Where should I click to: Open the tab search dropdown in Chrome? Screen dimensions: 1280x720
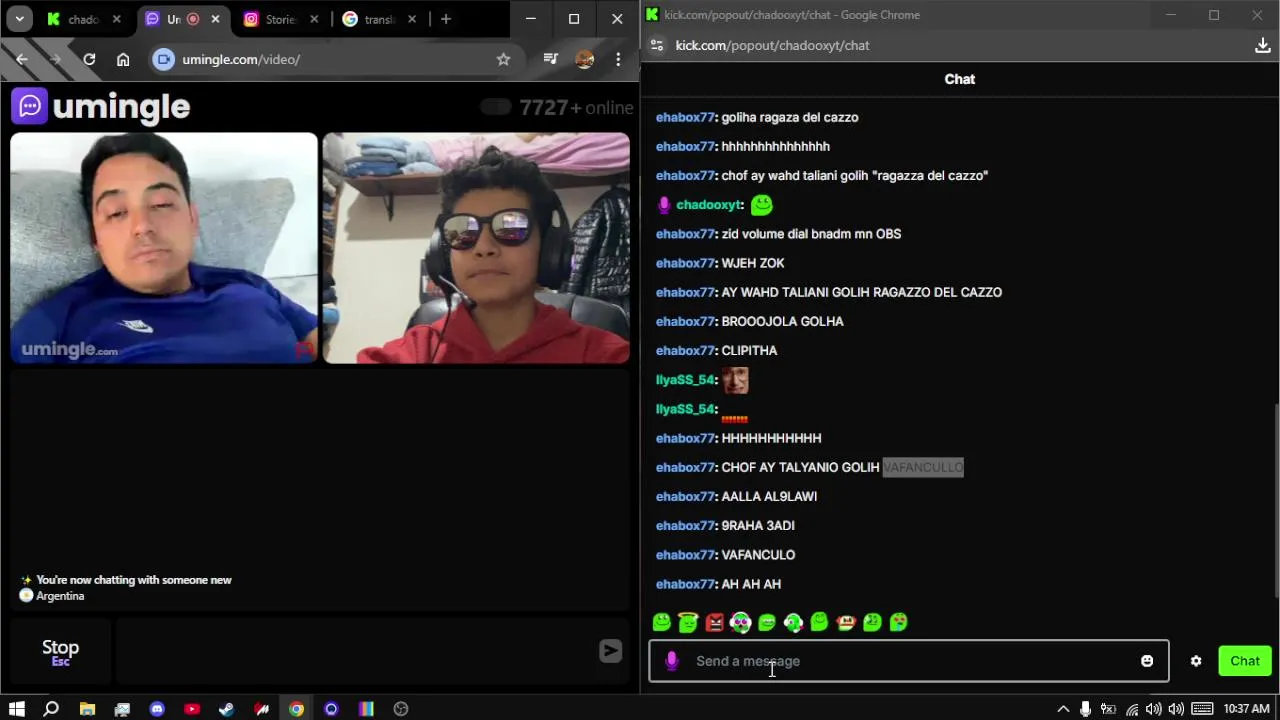[x=19, y=19]
